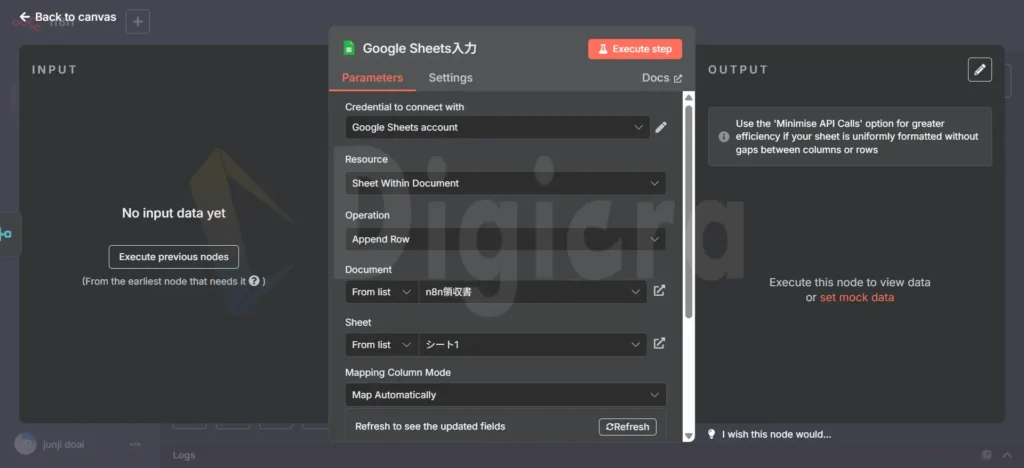1024x468 pixels.
Task: Switch to the Parameters tab
Action: click(x=372, y=78)
